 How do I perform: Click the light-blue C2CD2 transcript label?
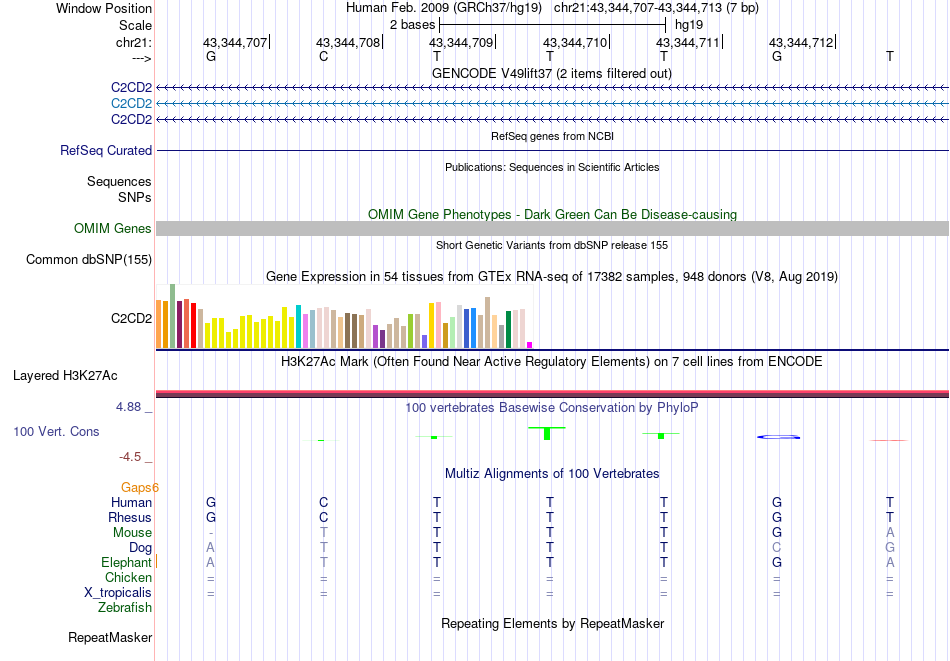(x=131, y=104)
